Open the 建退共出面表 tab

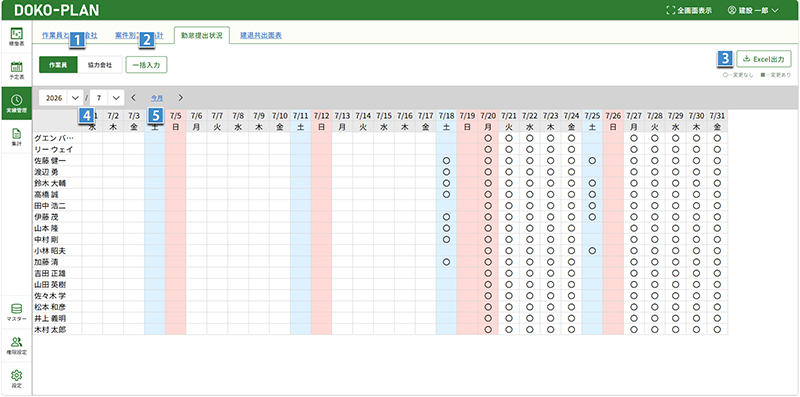coord(261,36)
